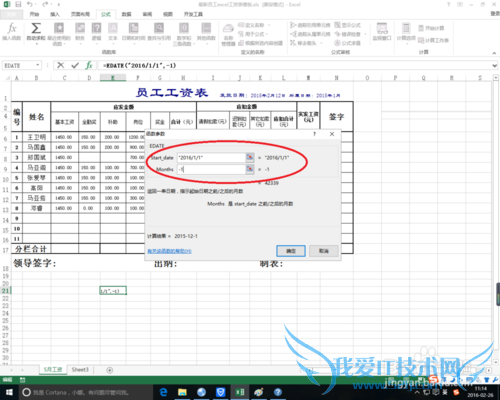This screenshot has width=500, height=400.
Task: Collapse the ribbon with the arrow
Action: 494,53
